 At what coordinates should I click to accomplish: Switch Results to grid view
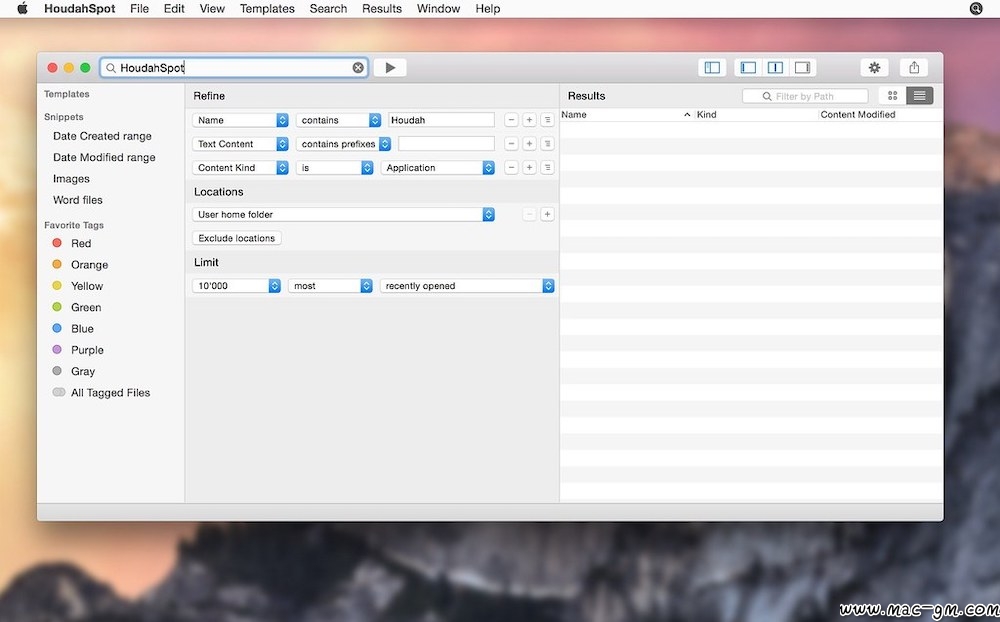click(892, 96)
